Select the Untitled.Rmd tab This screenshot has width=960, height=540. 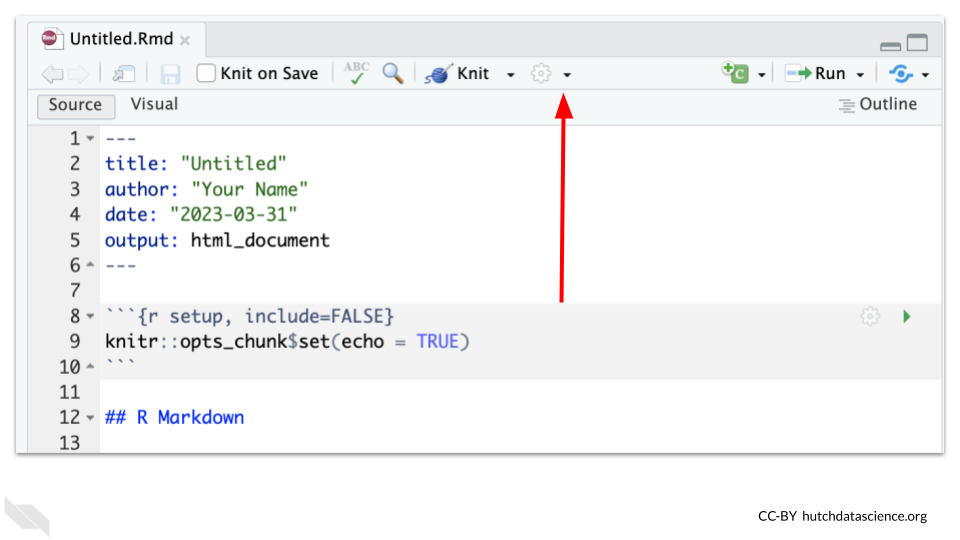click(116, 39)
